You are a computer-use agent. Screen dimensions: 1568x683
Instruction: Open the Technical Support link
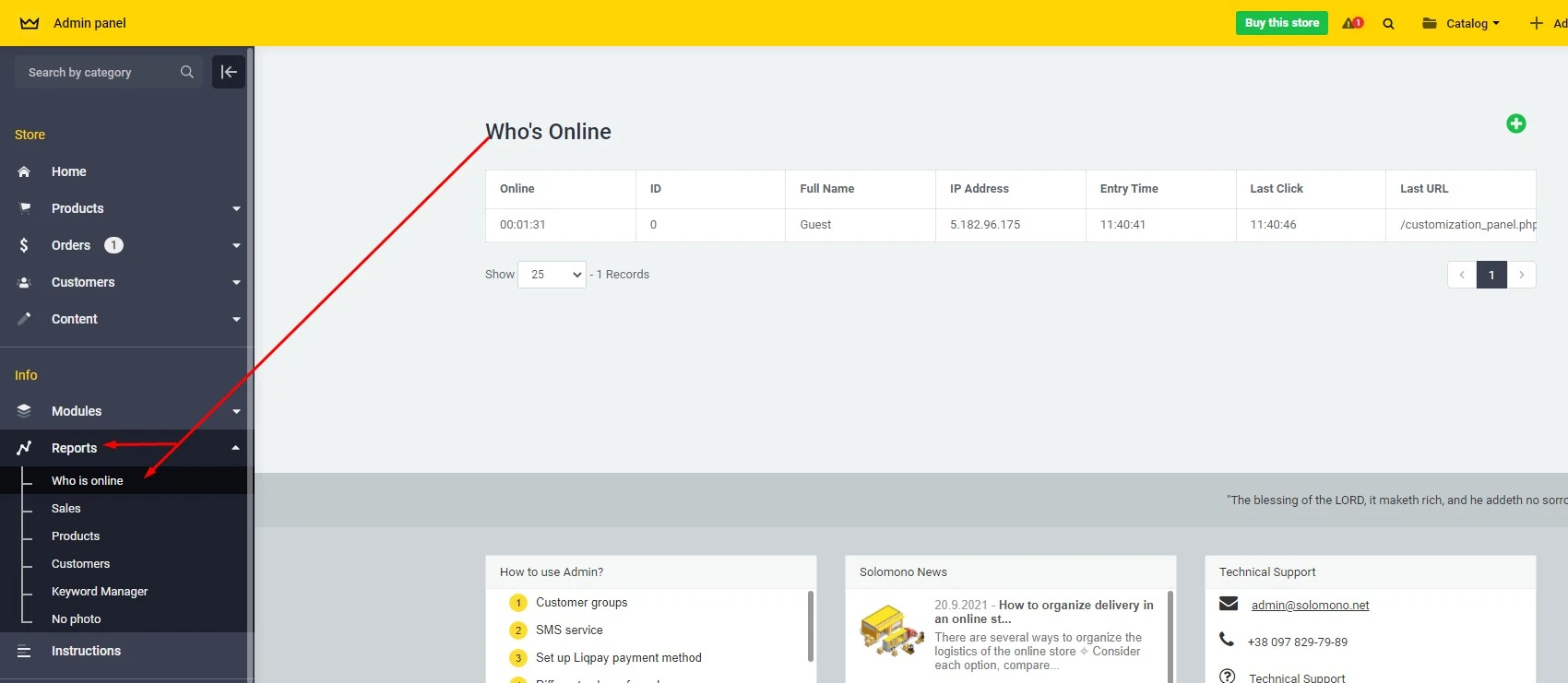coord(1297,678)
